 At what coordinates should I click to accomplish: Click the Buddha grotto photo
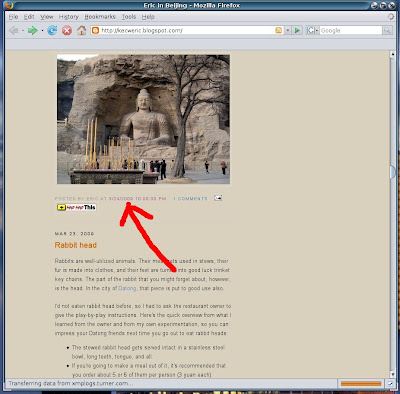click(143, 119)
